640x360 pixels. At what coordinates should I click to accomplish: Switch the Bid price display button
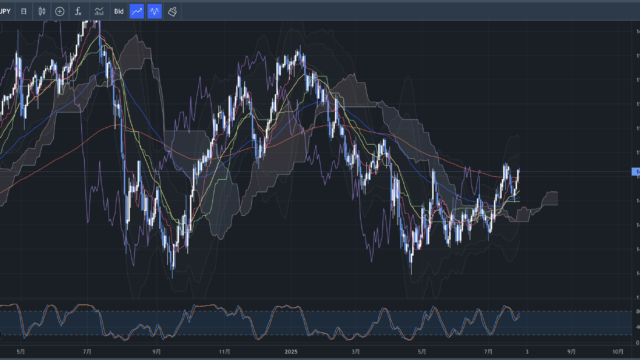coord(119,11)
